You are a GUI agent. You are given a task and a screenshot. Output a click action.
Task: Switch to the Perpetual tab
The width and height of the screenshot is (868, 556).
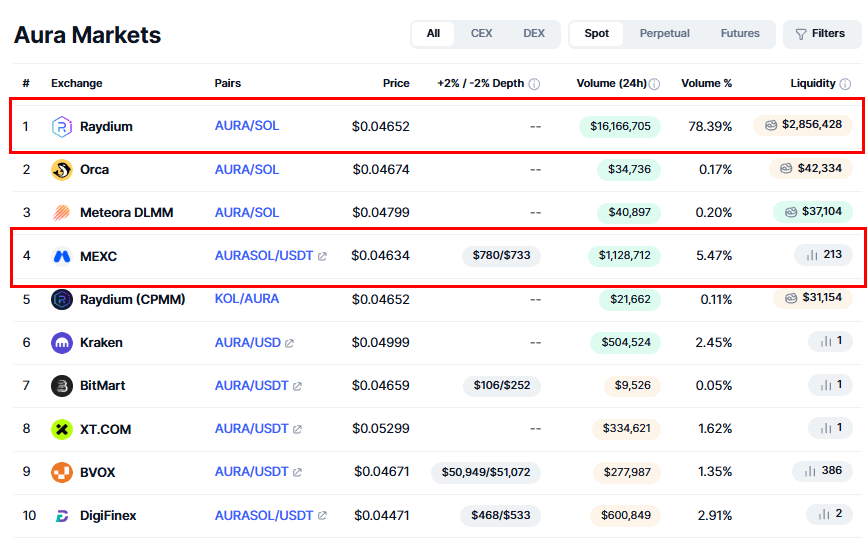664,34
